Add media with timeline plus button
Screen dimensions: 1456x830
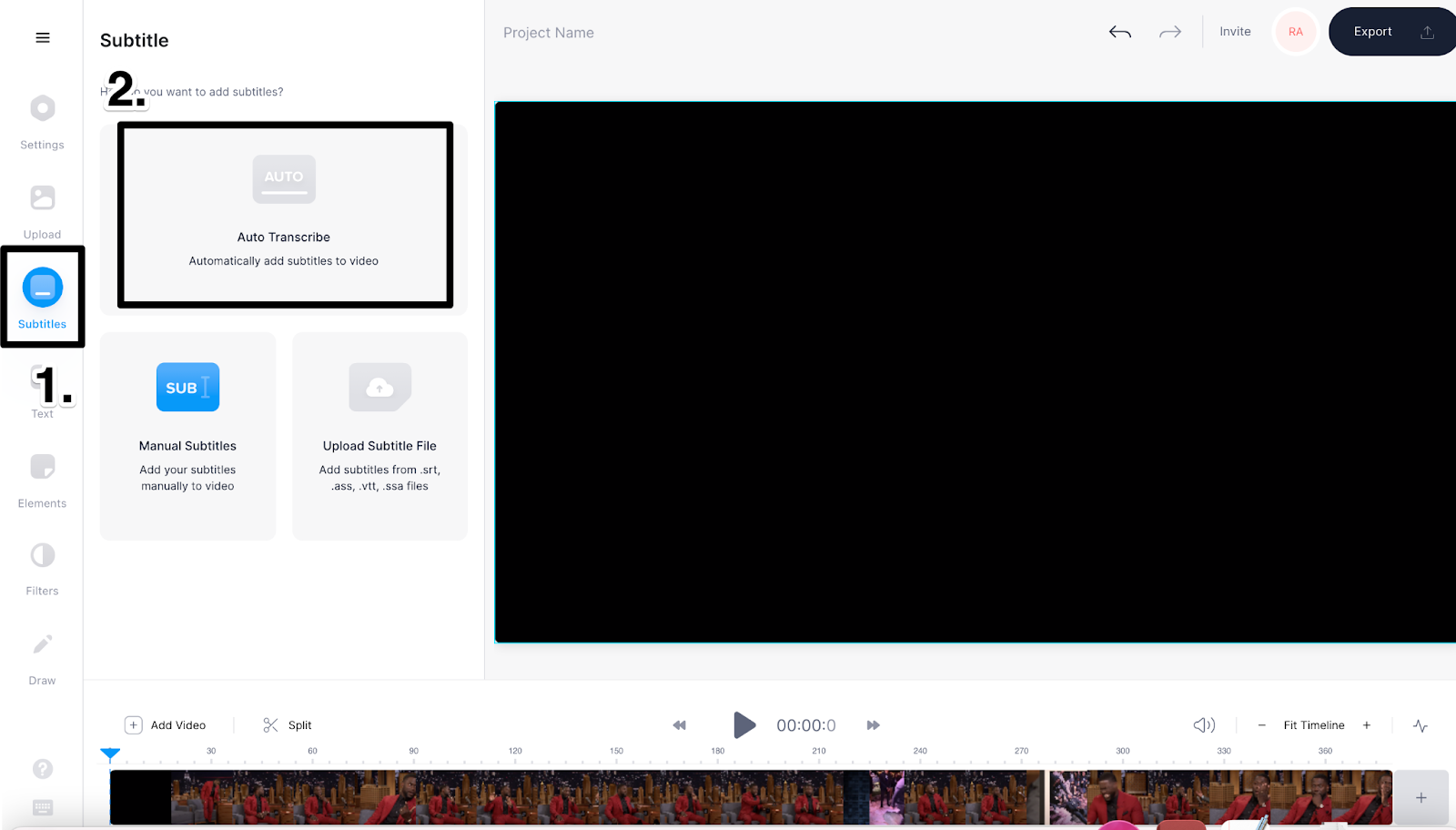pyautogui.click(x=1421, y=797)
